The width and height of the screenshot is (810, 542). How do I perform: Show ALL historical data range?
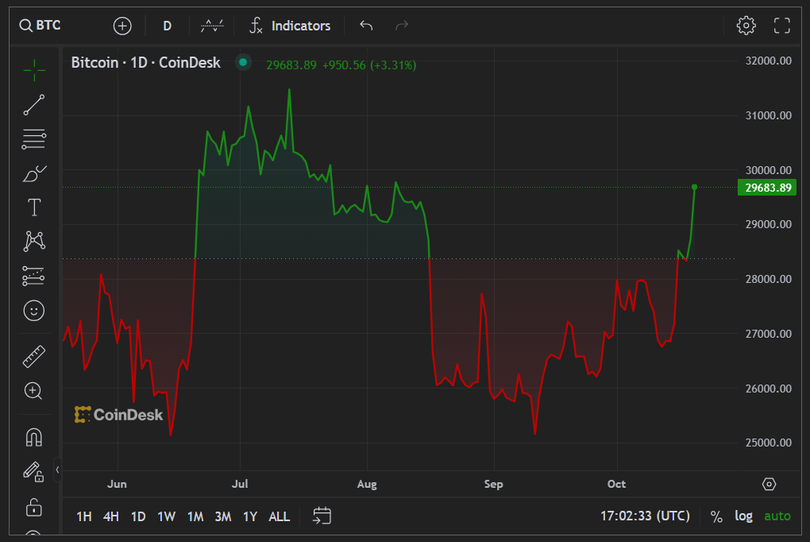[279, 517]
